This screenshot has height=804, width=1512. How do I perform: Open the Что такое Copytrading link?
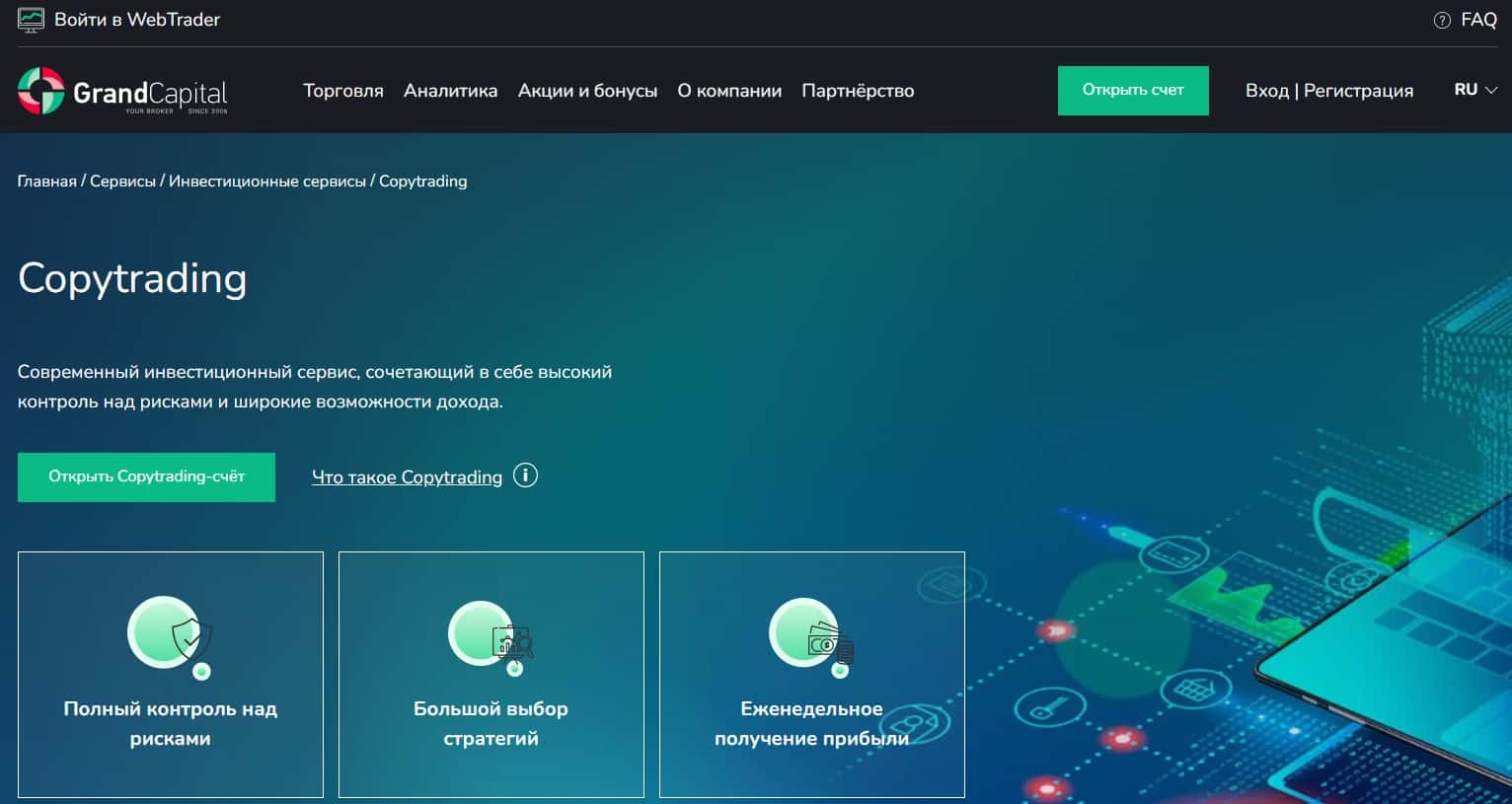click(407, 477)
